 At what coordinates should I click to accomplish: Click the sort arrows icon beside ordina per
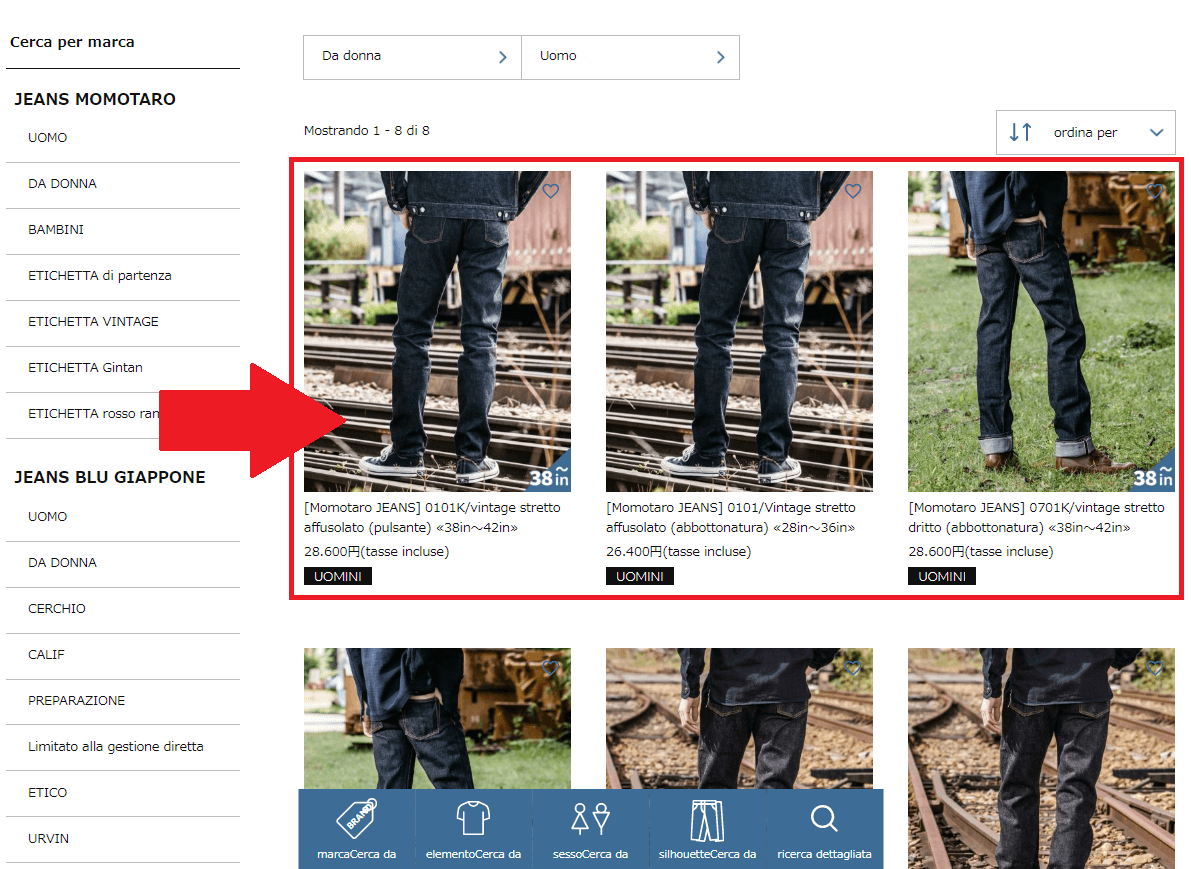click(1020, 132)
